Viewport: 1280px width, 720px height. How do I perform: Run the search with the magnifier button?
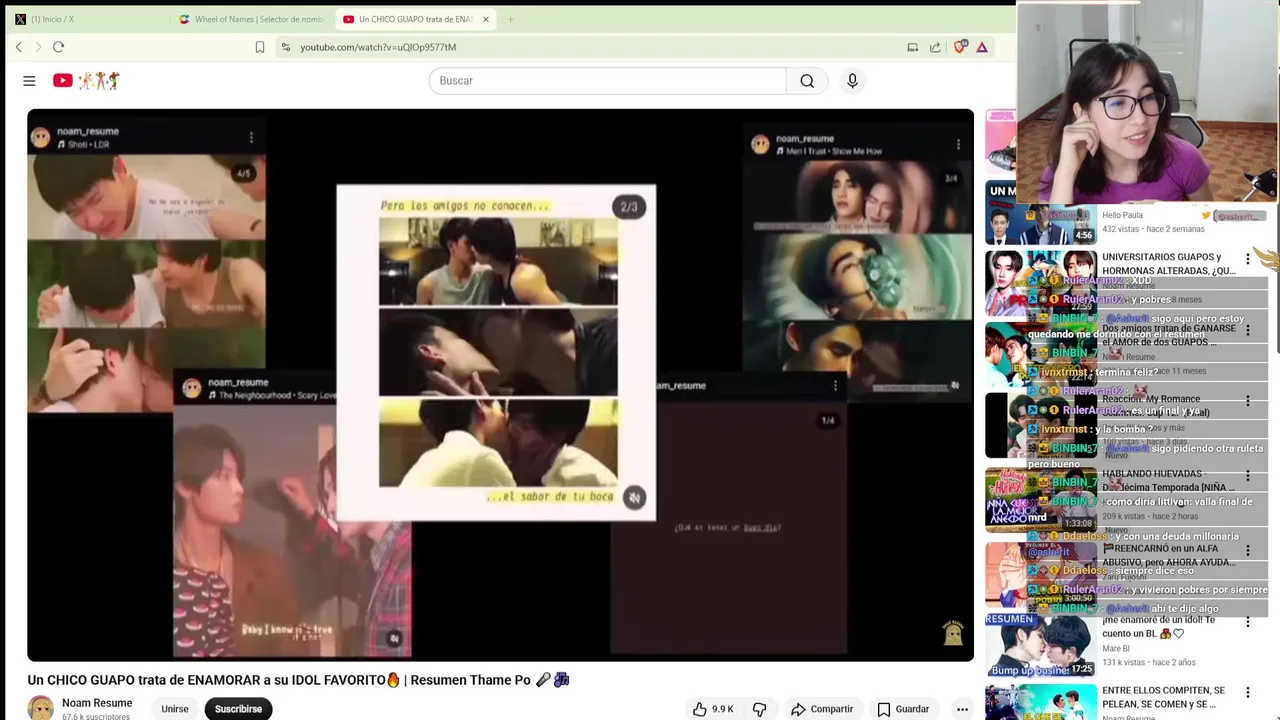click(x=807, y=81)
